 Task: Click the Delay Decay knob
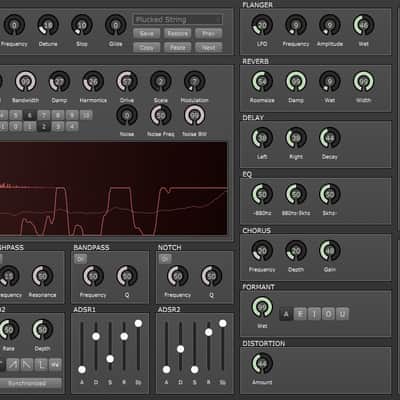click(x=330, y=138)
